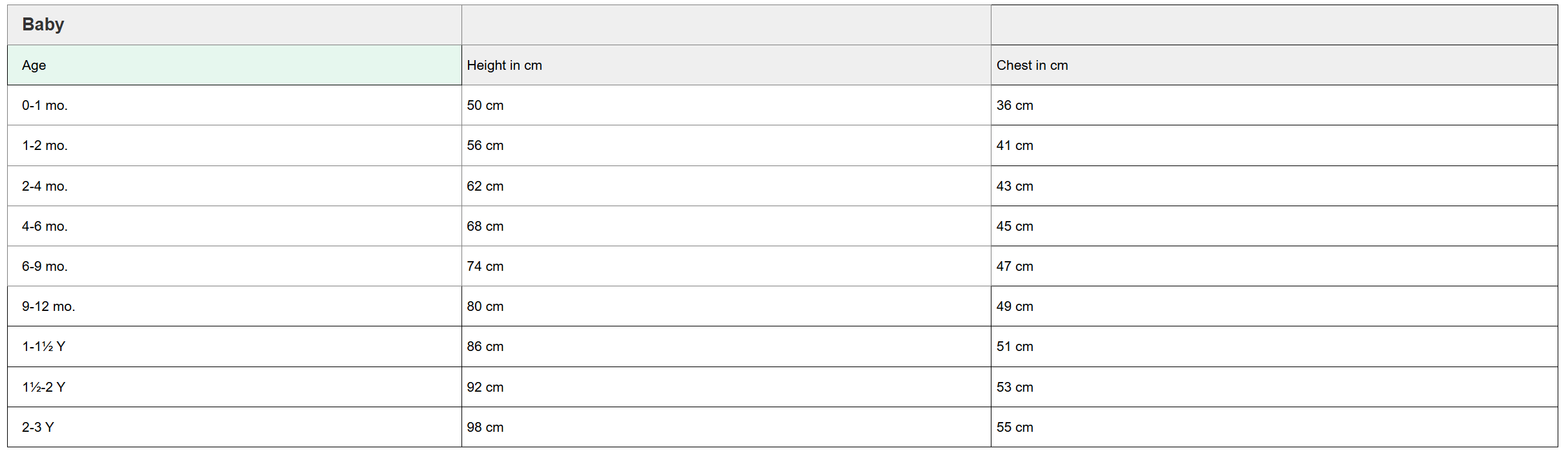Screen dimensions: 1568x457
Task: Click the Chest in cm column header
Action: coord(1032,65)
